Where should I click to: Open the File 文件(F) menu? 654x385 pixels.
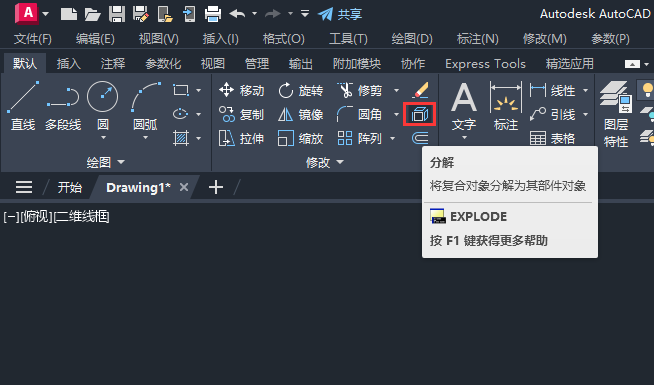33,39
